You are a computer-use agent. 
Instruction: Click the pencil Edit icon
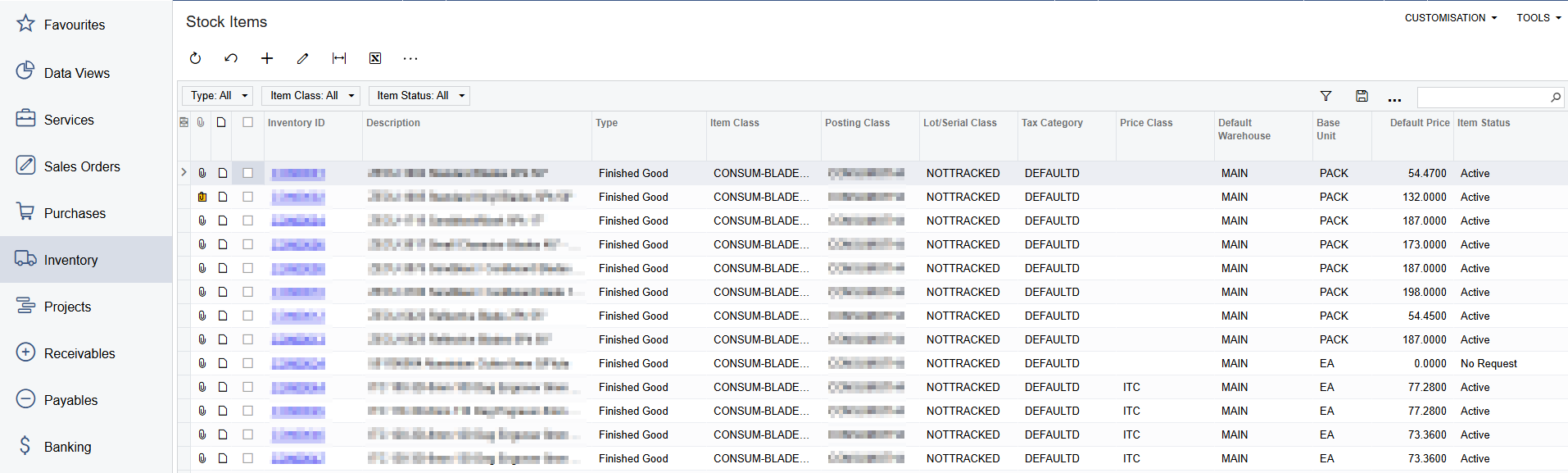(x=302, y=58)
